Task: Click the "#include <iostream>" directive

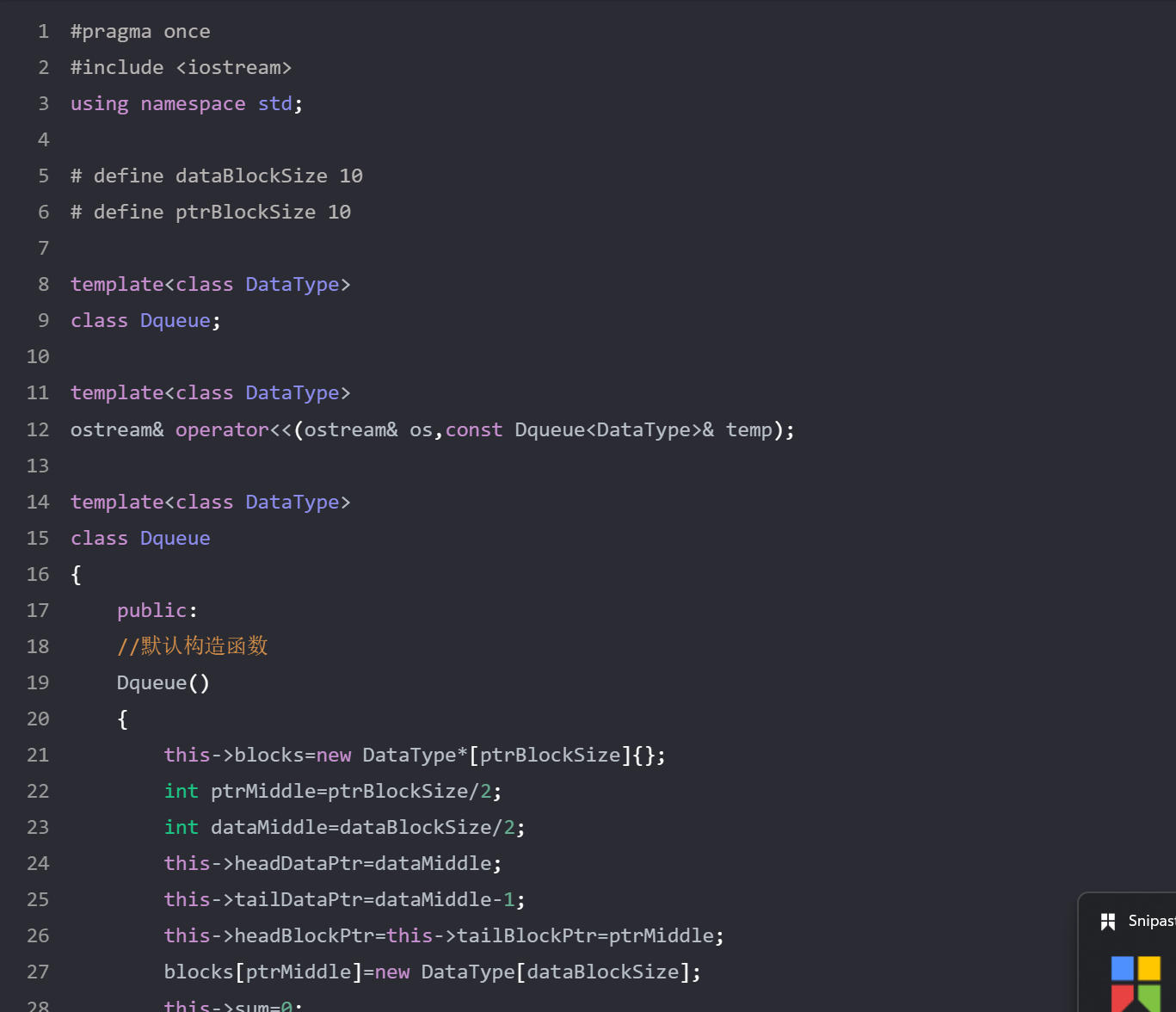Action: [181, 68]
